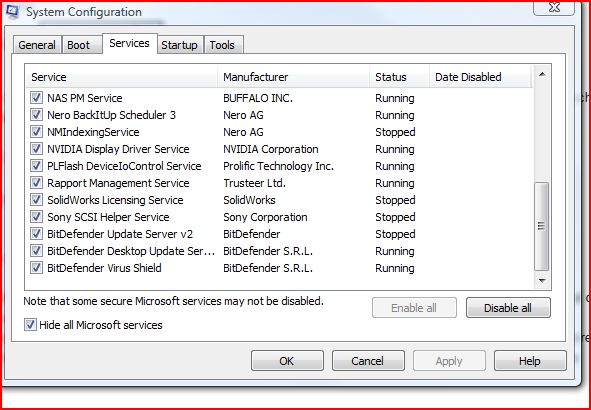Toggle the NMIndexingService checkbox
Viewport: 591px width, 410px height.
(36, 132)
